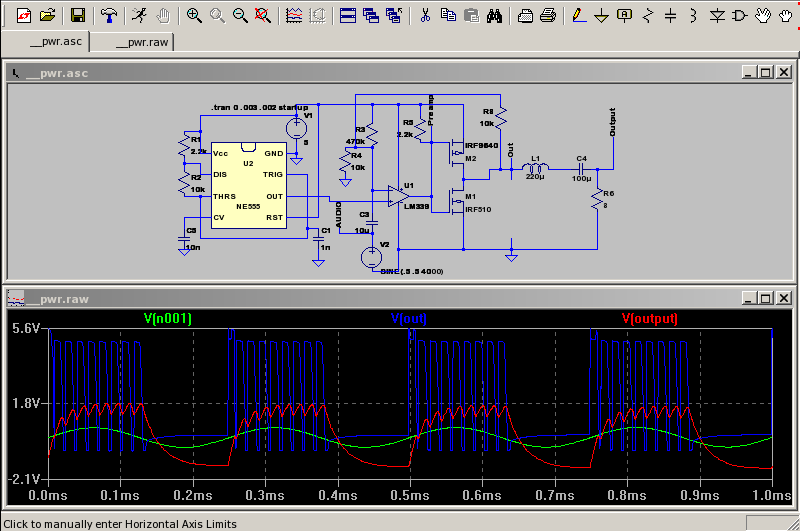Click the 220µ inductor L1 value
The height and width of the screenshot is (531, 800).
tap(535, 176)
